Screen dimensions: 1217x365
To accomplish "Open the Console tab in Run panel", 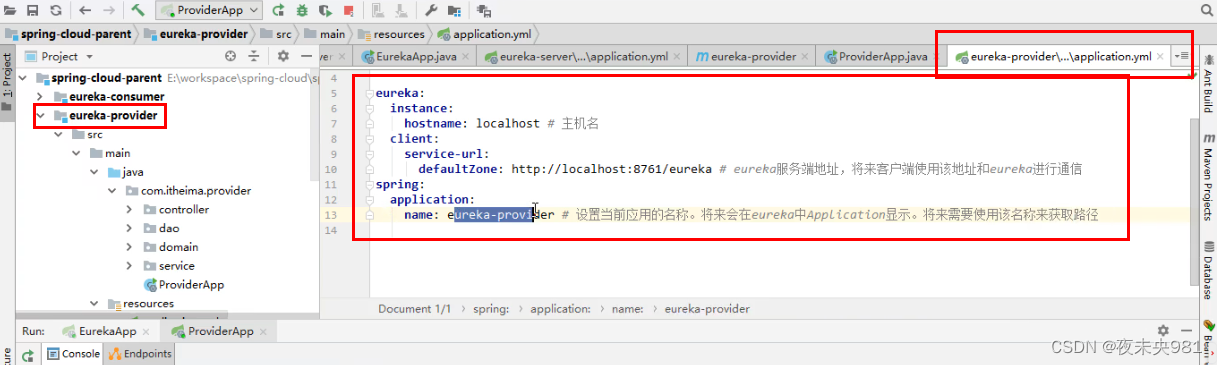I will (73, 354).
